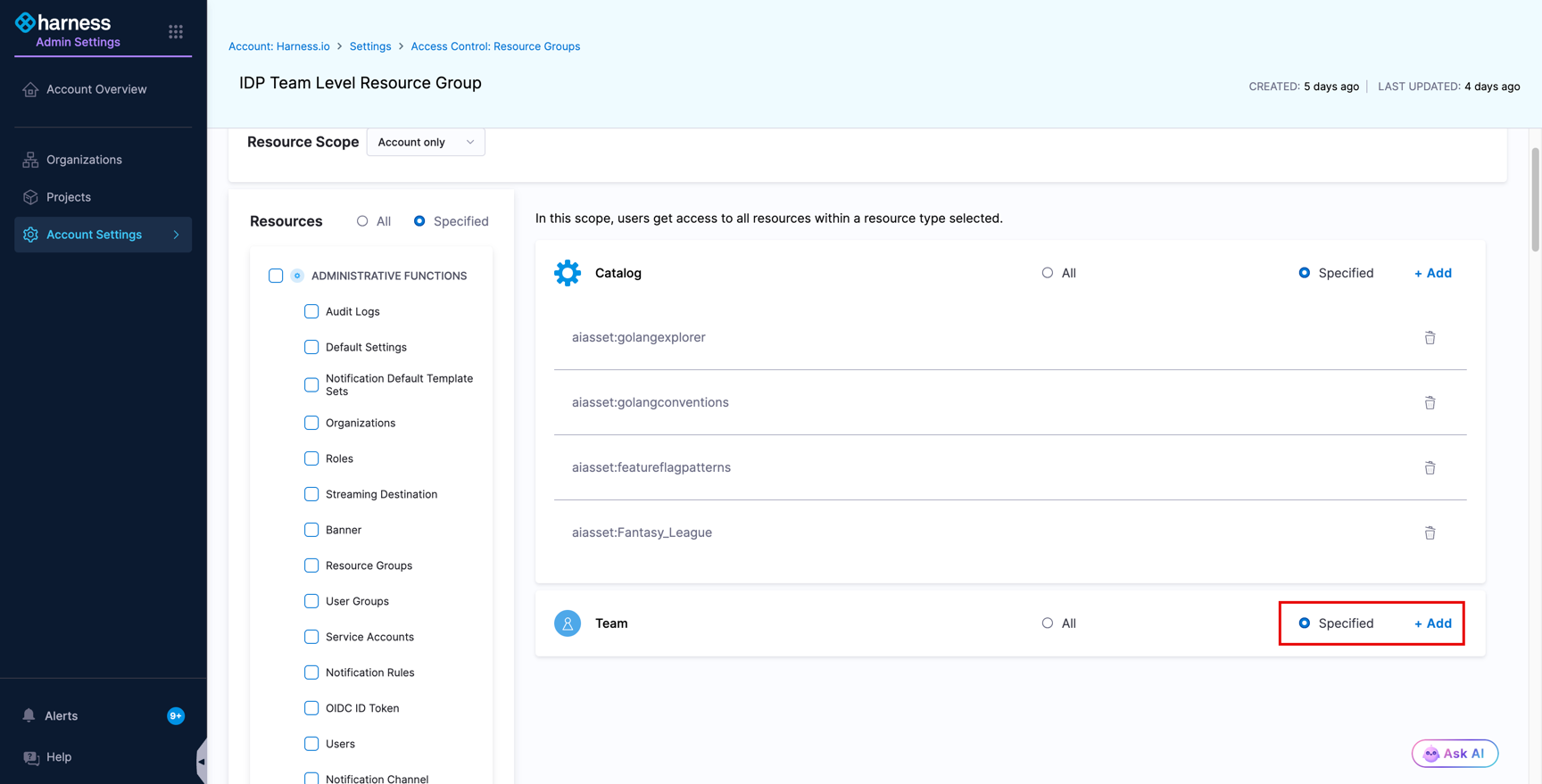Check the Audit Logs checkbox

click(x=311, y=311)
